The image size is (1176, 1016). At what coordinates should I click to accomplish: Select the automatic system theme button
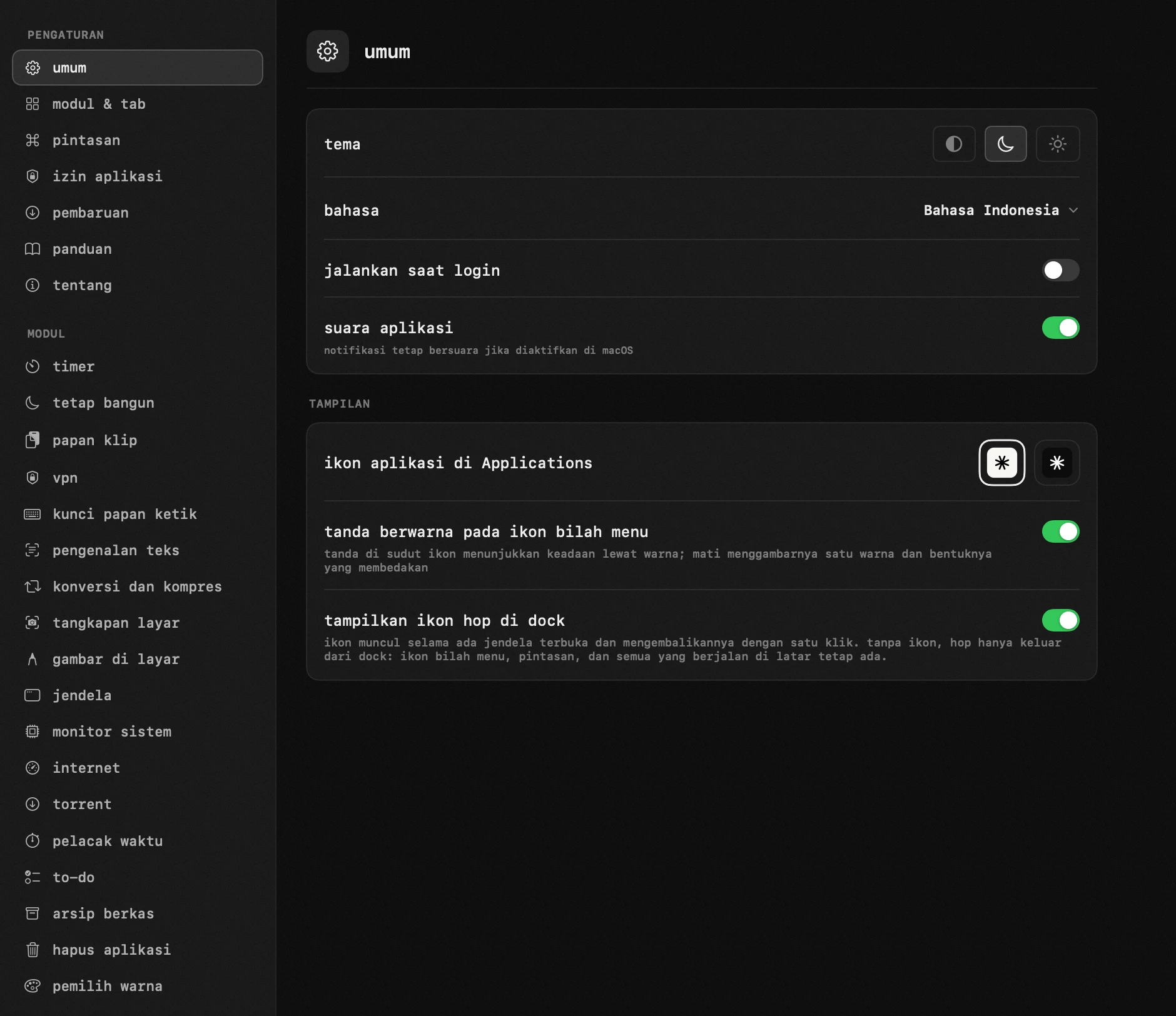[x=954, y=144]
